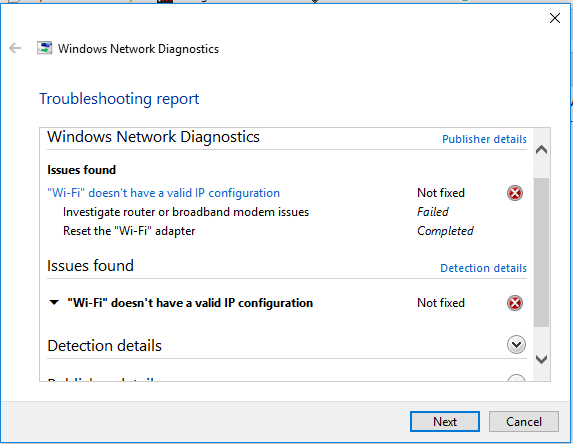
Task: Click red error icon beside bold Wi-Fi issue
Action: click(515, 303)
